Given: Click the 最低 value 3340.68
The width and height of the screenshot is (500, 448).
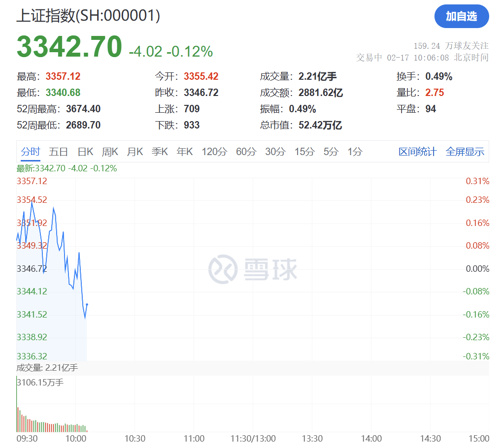Looking at the screenshot, I should [63, 92].
